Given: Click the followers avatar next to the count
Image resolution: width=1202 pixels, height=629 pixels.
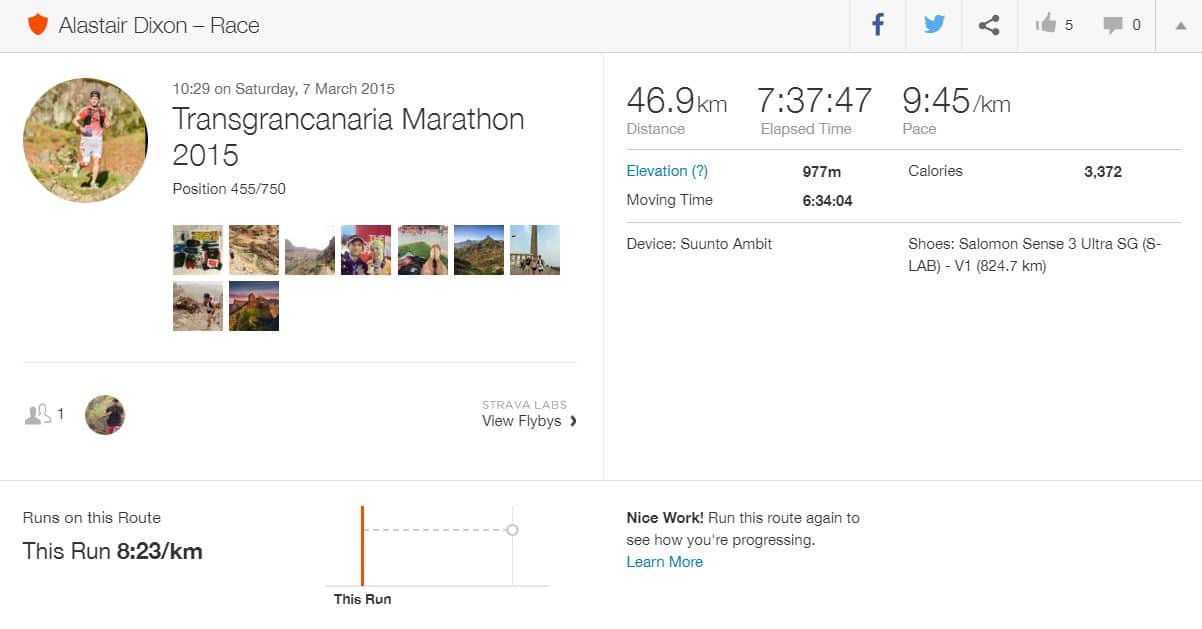Looking at the screenshot, I should (x=106, y=414).
